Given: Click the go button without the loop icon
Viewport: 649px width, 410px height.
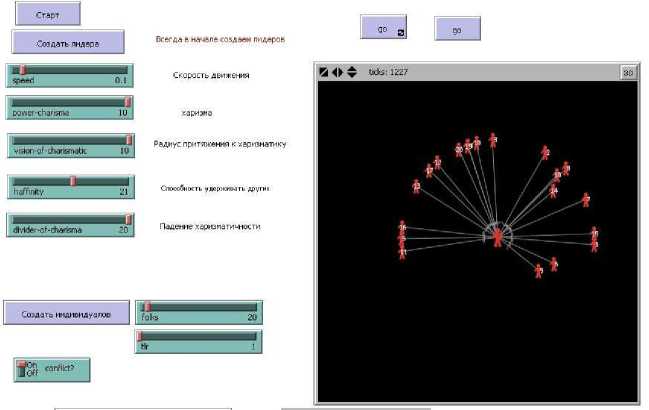Looking at the screenshot, I should tap(457, 29).
